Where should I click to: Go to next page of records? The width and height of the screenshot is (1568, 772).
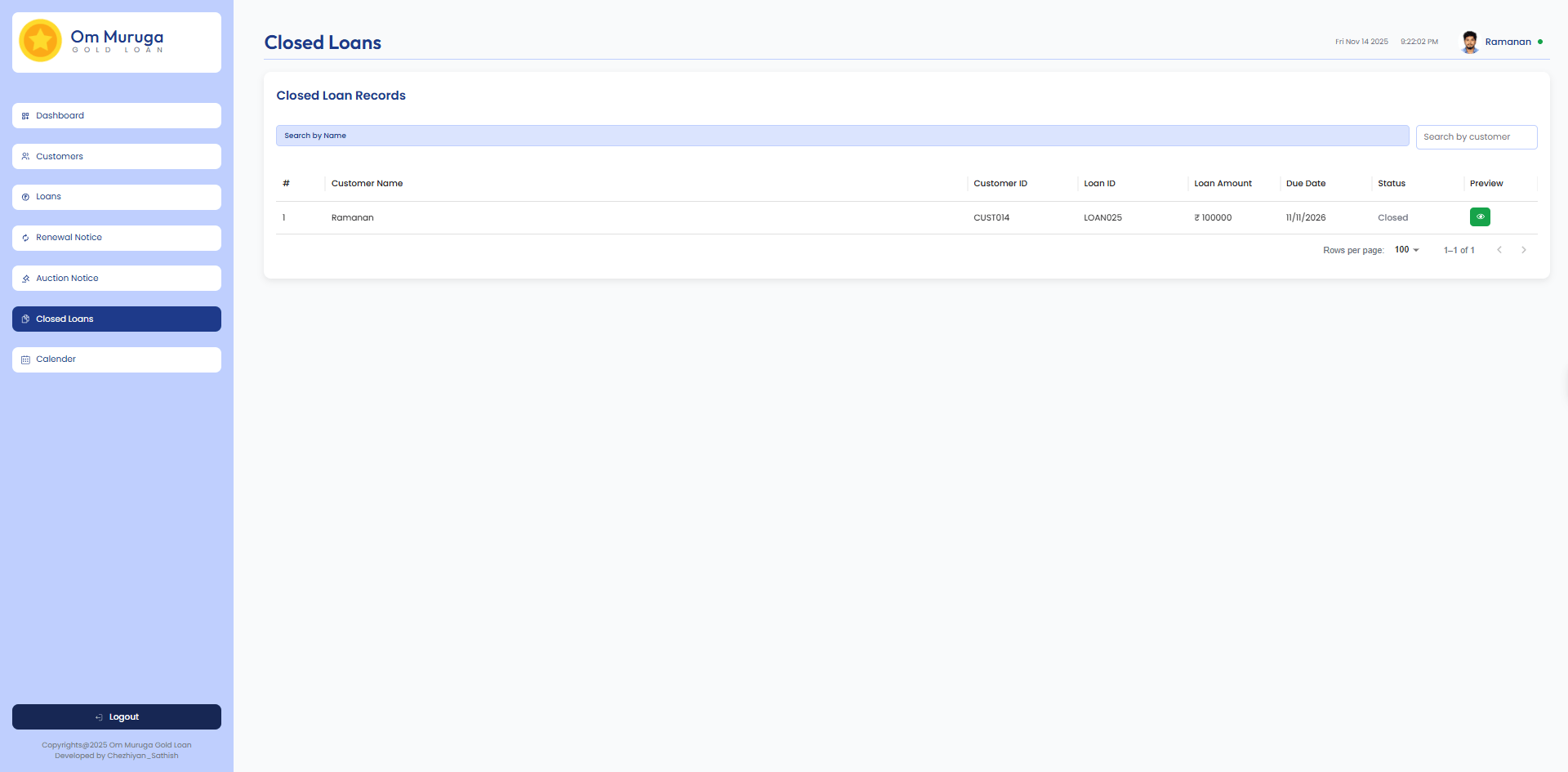coord(1523,250)
